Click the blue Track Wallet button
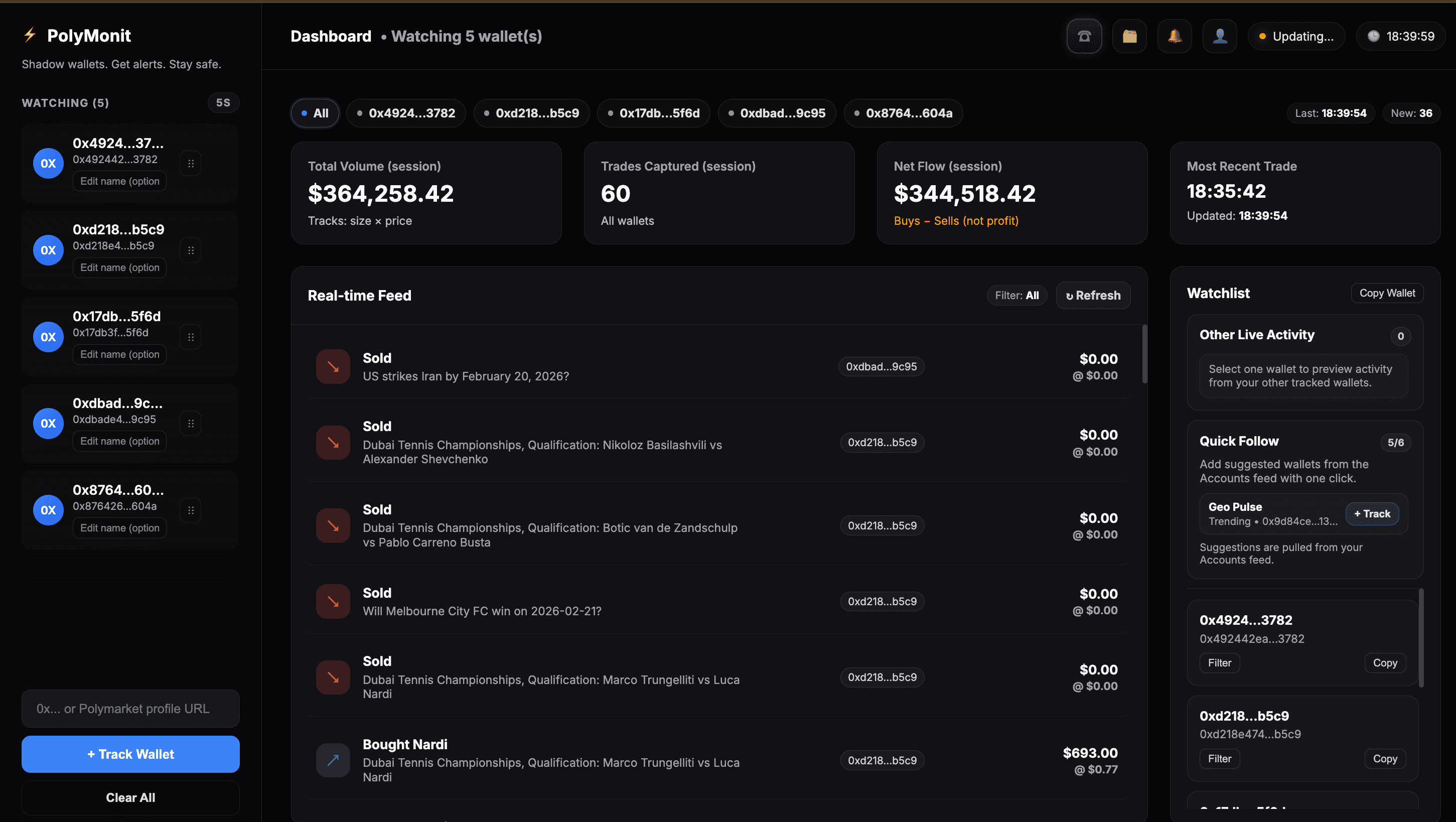This screenshot has height=822, width=1456. (x=130, y=754)
